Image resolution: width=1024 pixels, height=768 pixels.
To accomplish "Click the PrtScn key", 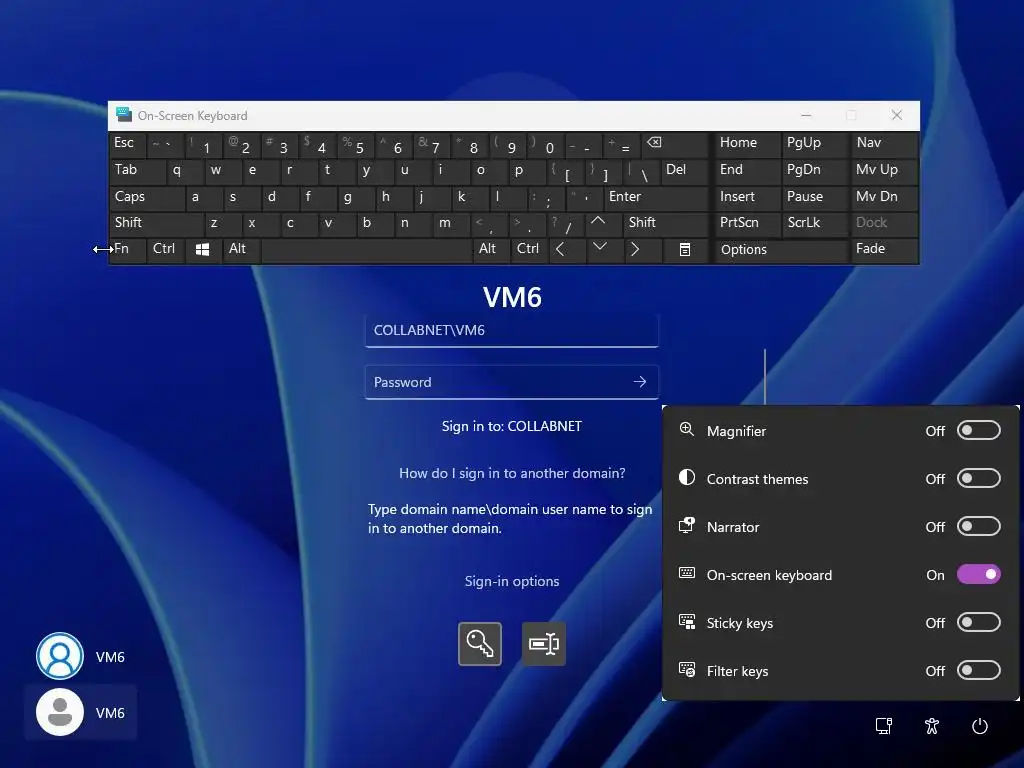I will 746,223.
